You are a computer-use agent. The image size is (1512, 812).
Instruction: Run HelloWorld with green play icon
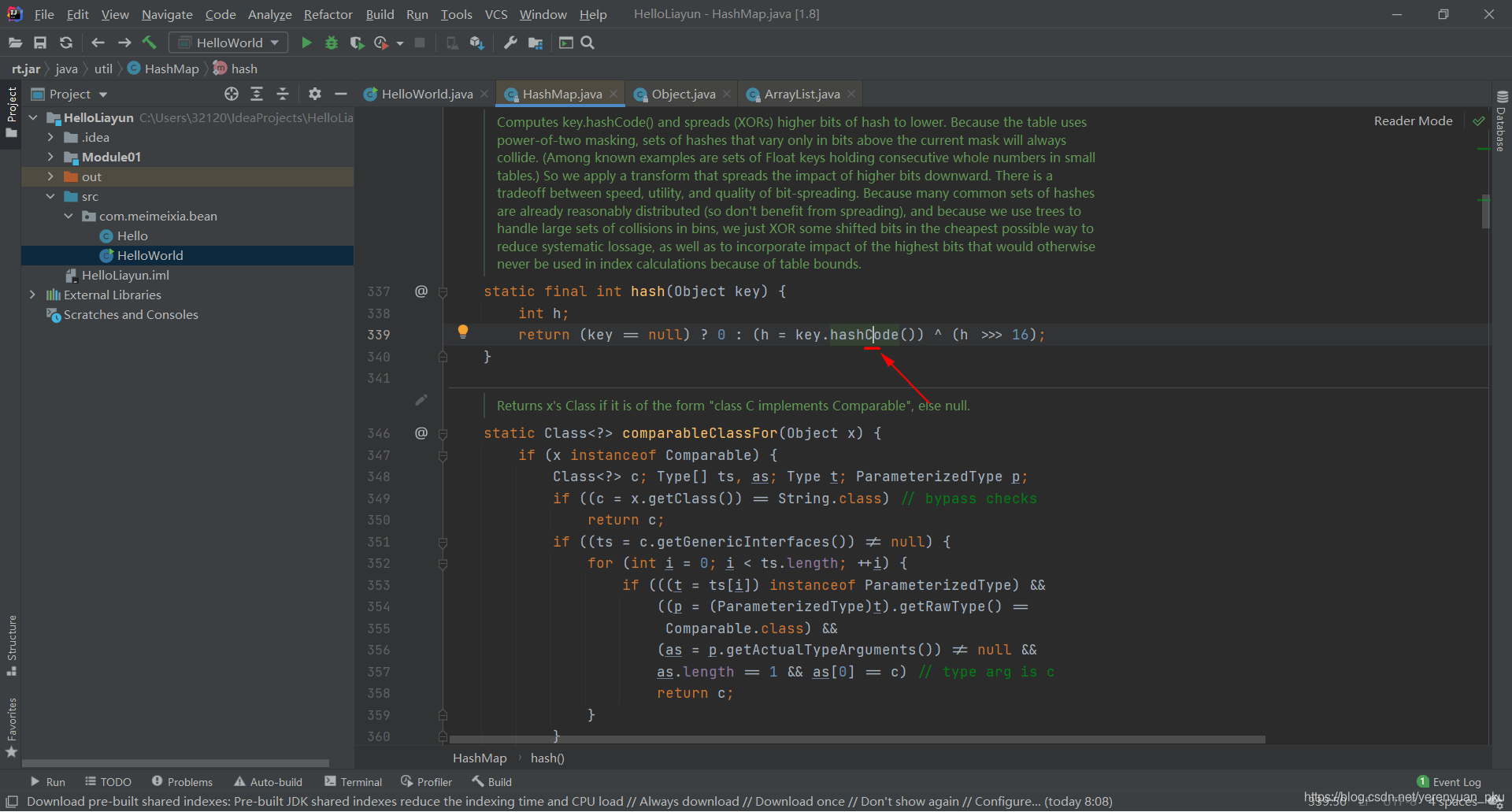pyautogui.click(x=306, y=43)
